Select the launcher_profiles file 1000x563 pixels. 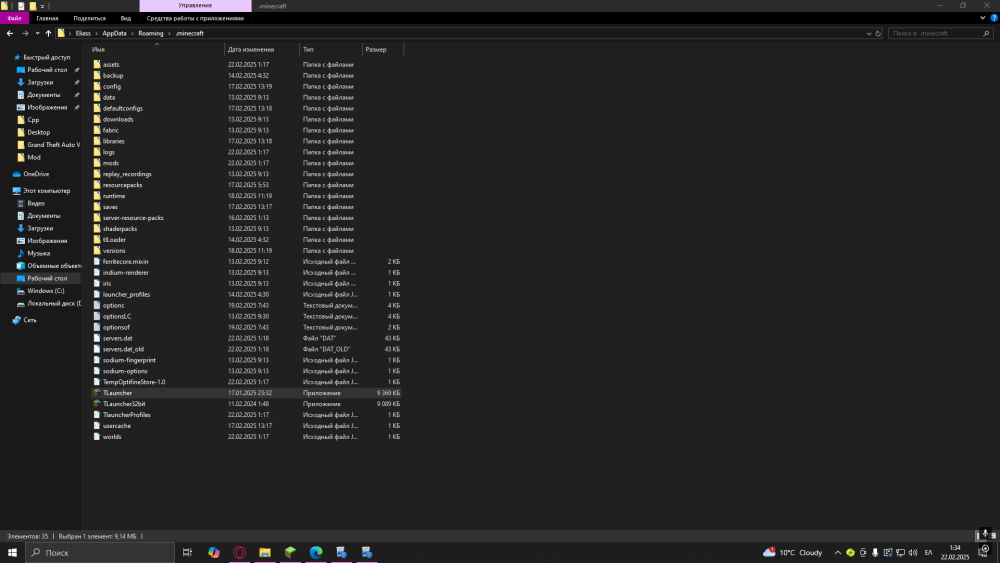coord(126,295)
